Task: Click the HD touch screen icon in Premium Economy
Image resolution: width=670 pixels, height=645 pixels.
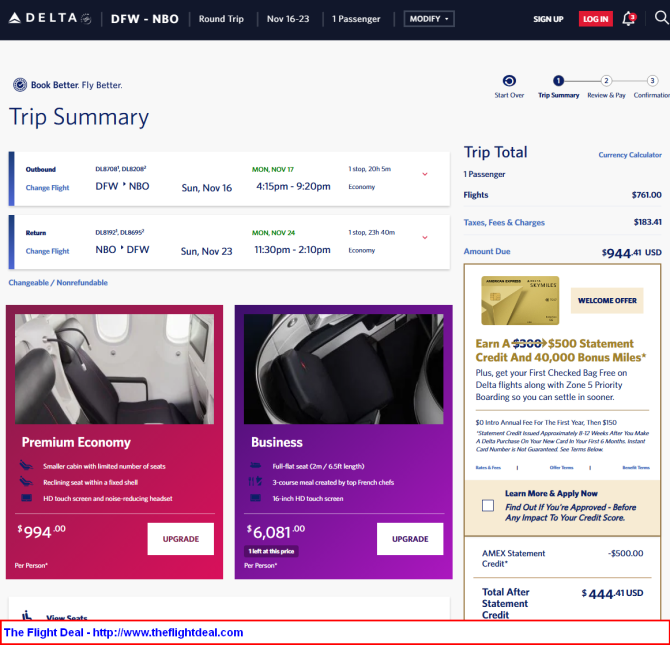Action: point(26,498)
